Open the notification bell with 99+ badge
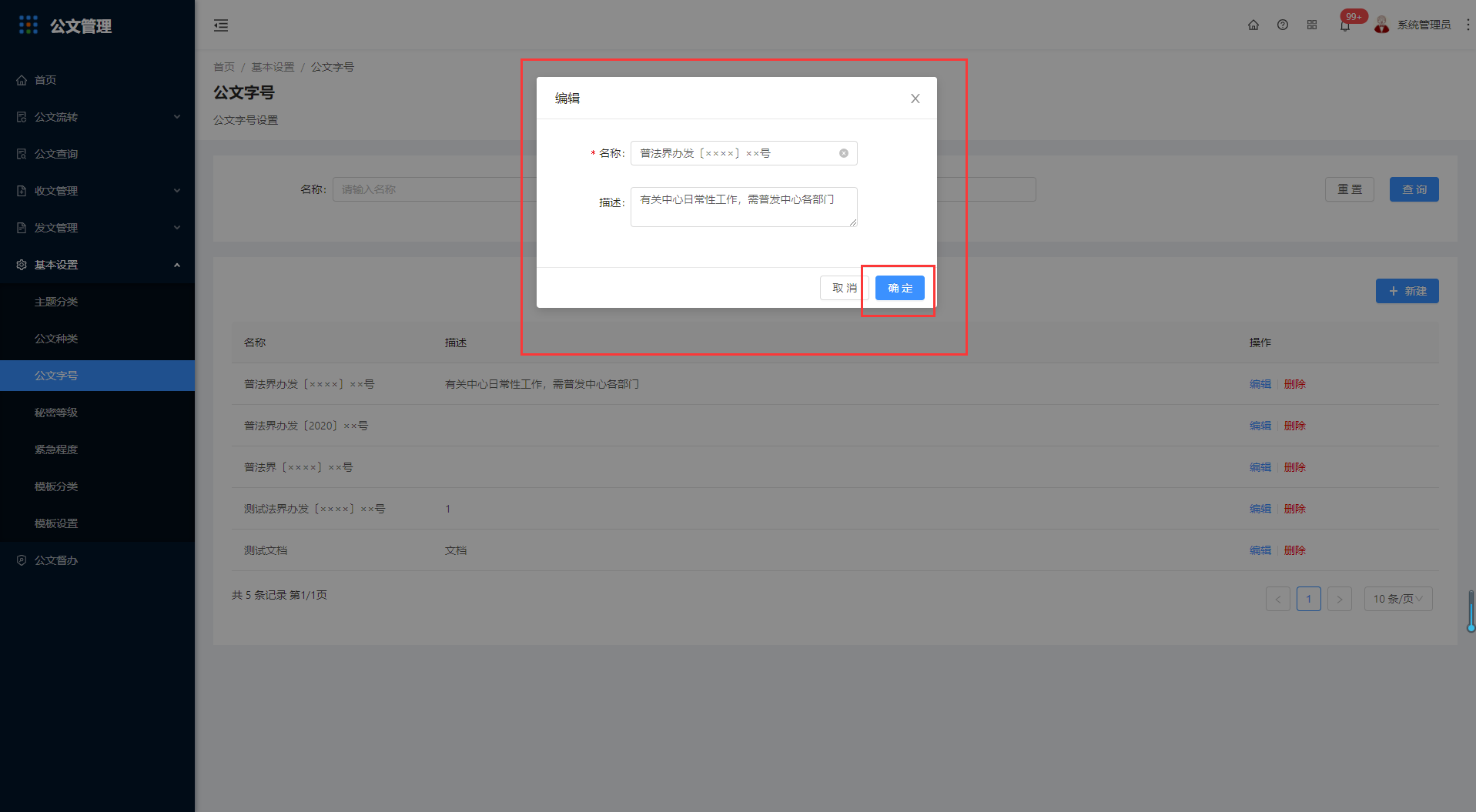Viewport: 1476px width, 812px height. pyautogui.click(x=1346, y=25)
